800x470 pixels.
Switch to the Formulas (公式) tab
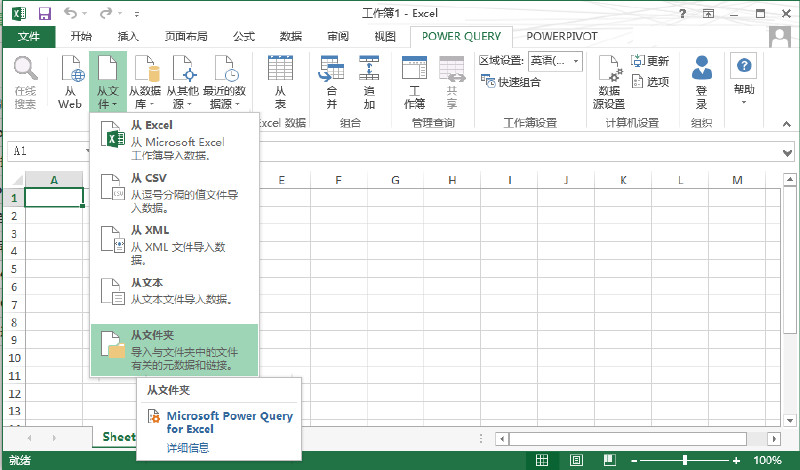click(x=244, y=36)
